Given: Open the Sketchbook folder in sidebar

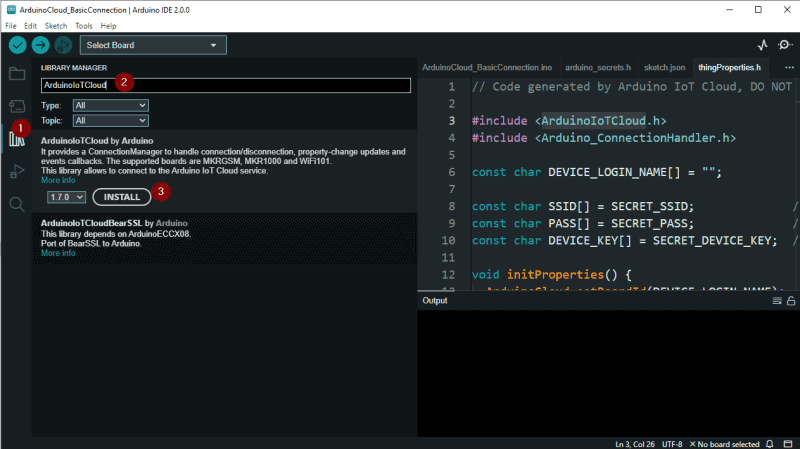Looking at the screenshot, I should click(x=17, y=74).
